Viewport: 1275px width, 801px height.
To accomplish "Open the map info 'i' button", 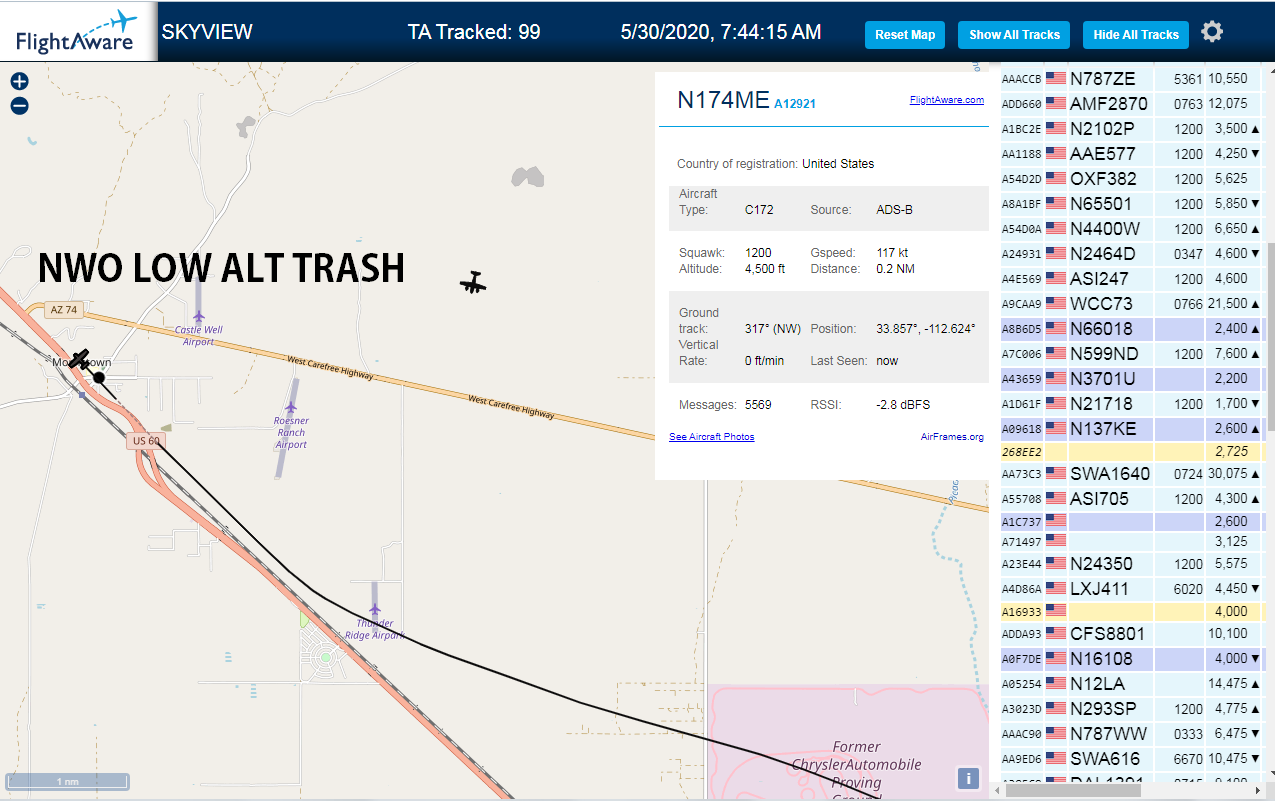I will [968, 779].
